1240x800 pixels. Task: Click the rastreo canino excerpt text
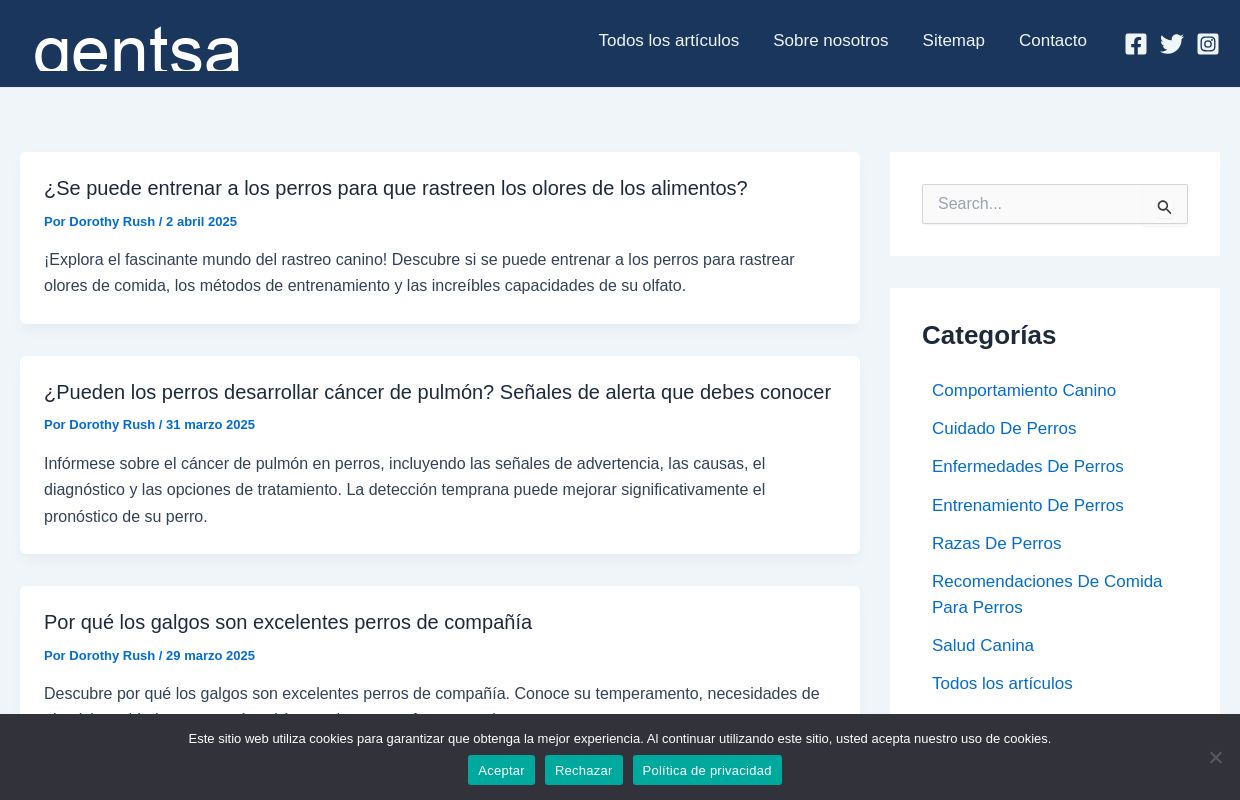419,273
